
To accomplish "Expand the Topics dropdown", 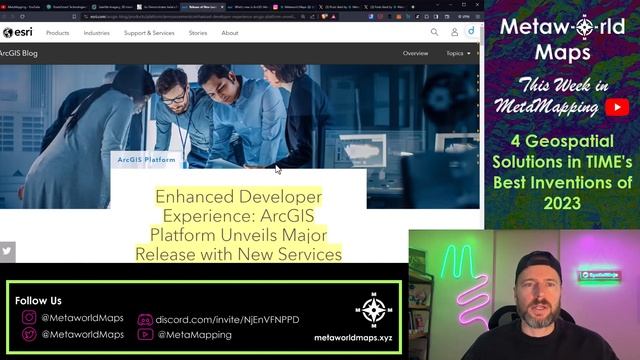I will pyautogui.click(x=458, y=53).
